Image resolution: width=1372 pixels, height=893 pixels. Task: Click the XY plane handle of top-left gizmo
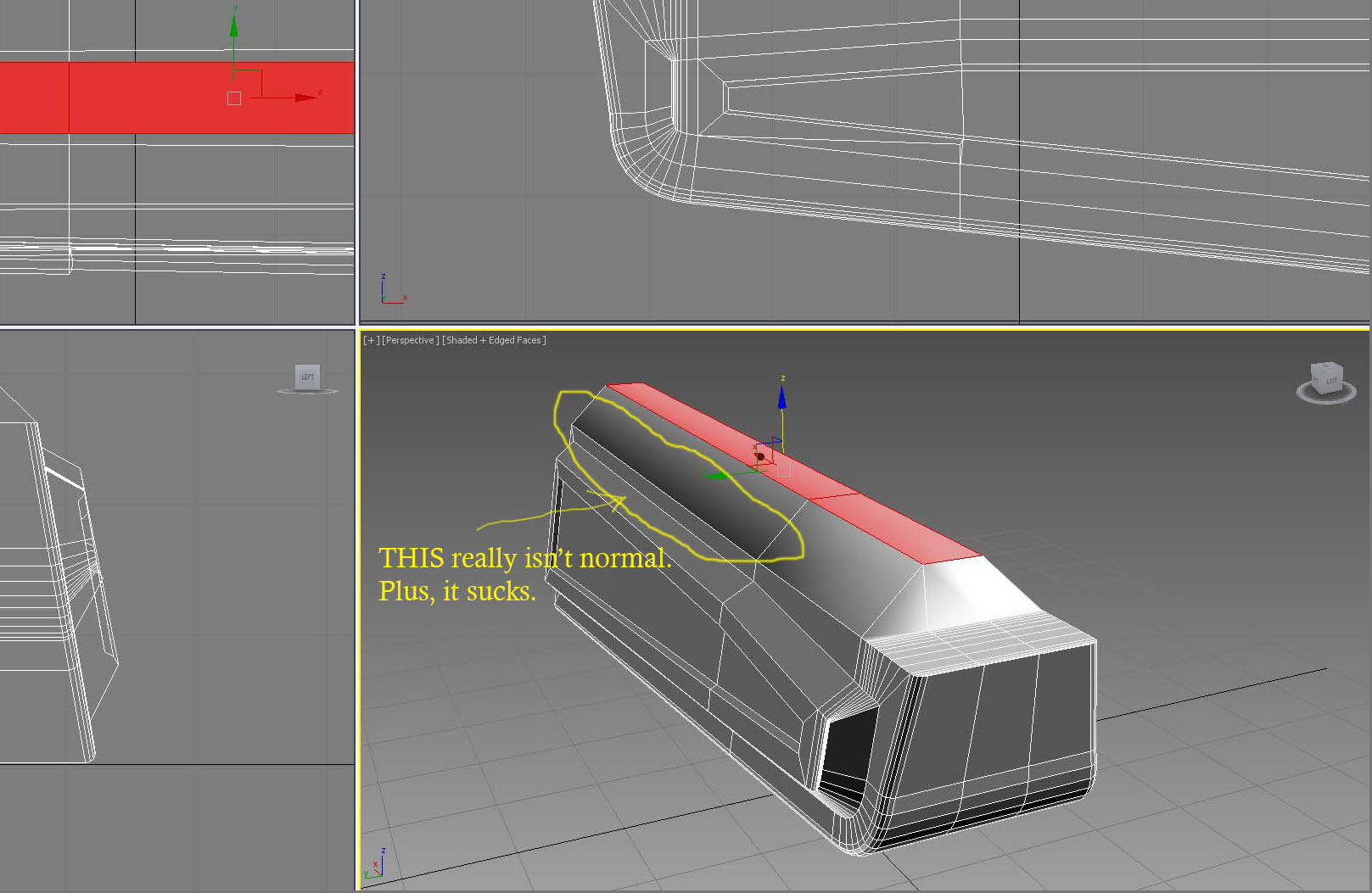coord(248,84)
